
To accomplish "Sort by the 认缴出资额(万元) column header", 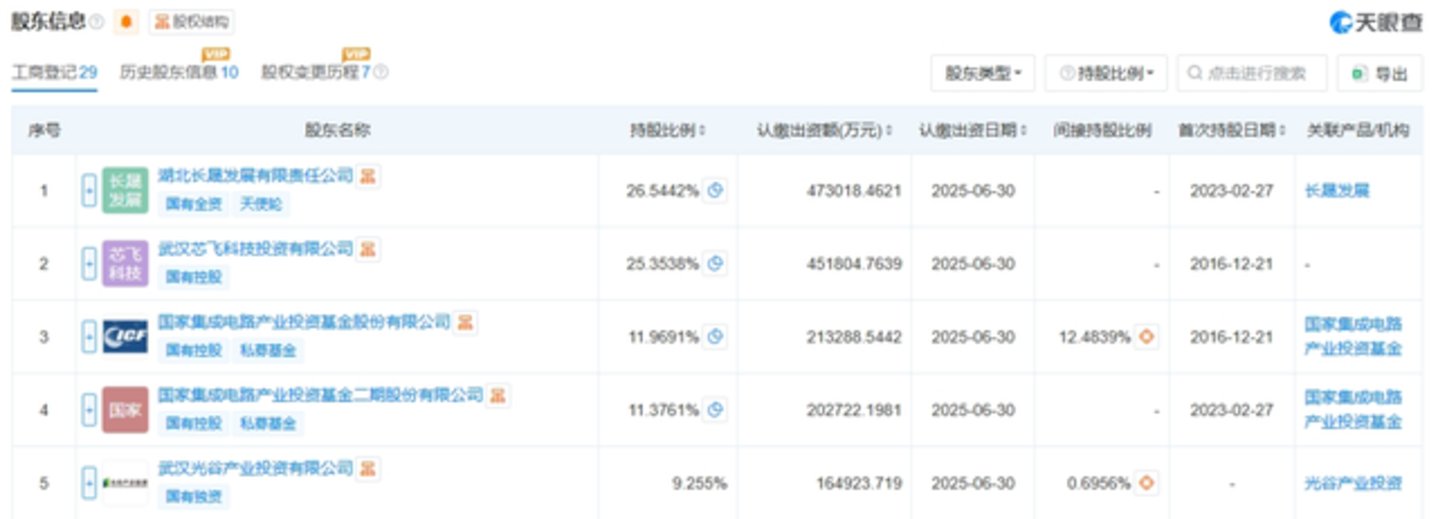I will 824,130.
